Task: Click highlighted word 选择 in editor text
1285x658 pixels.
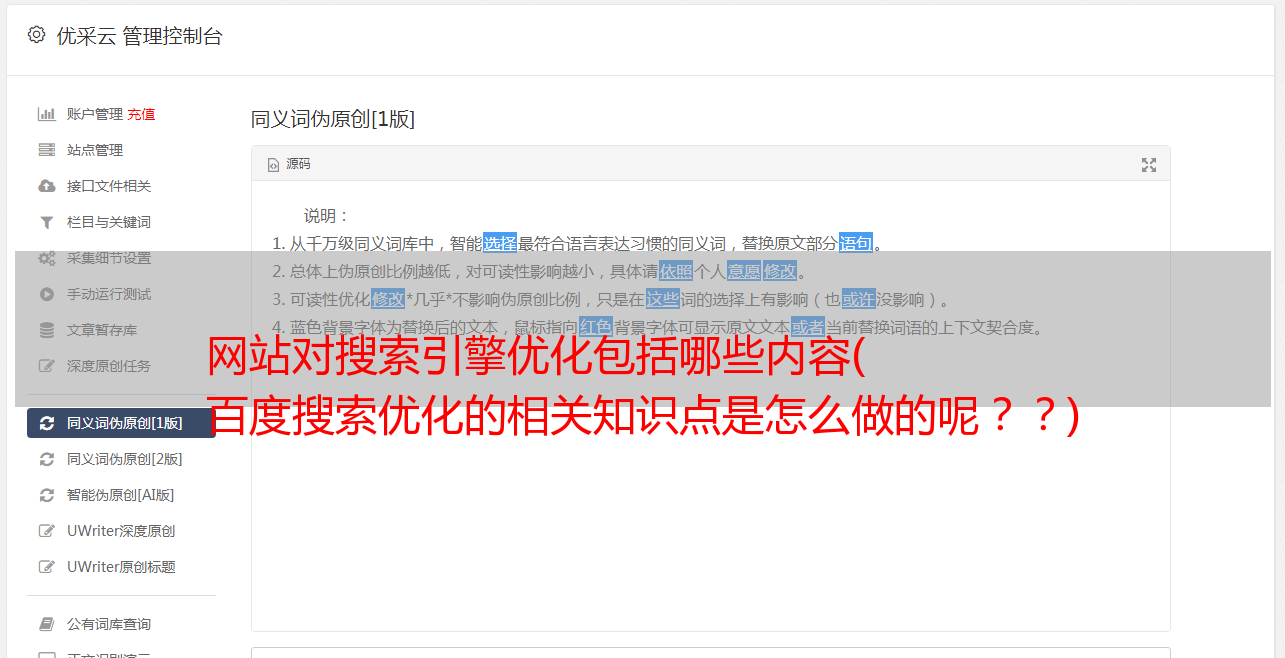Action: click(x=500, y=243)
